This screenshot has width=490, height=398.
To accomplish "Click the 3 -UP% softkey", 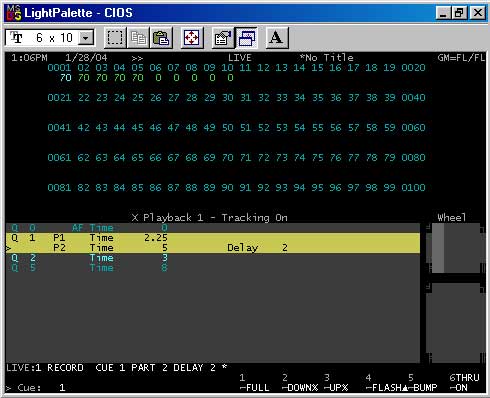I will (x=336, y=383).
